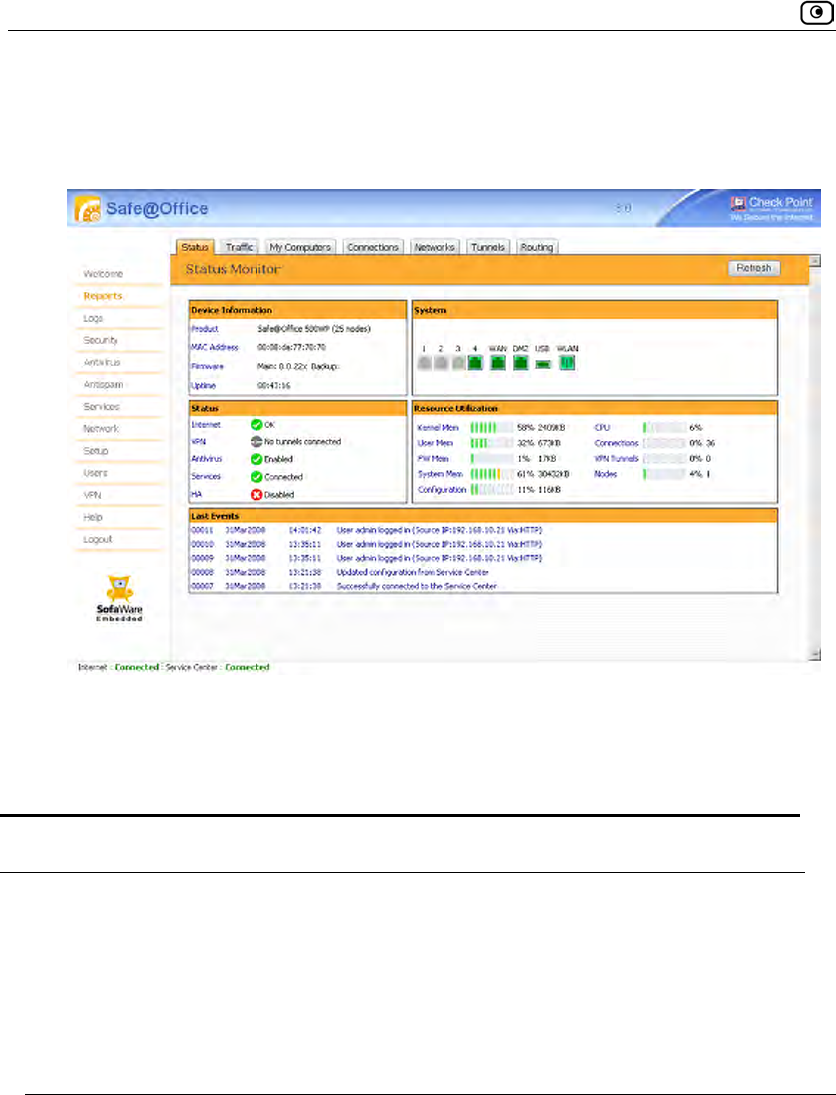The image size is (836, 1095).
Task: Click the grey VPN no-tunnels icon
Action: [256, 441]
